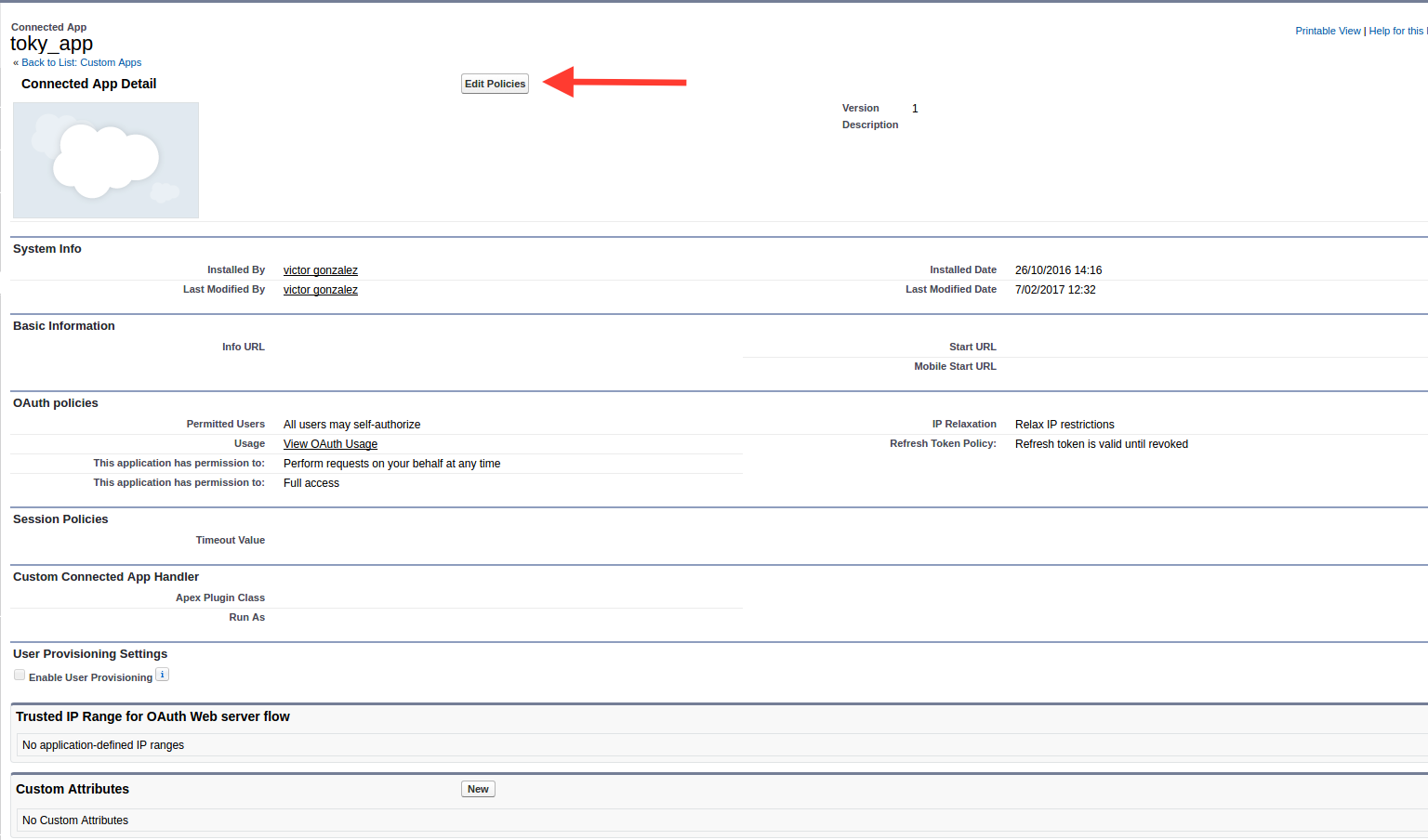This screenshot has width=1428, height=840.
Task: Click the Installed Date value 26/10/2016 14:16
Action: pyautogui.click(x=1058, y=270)
